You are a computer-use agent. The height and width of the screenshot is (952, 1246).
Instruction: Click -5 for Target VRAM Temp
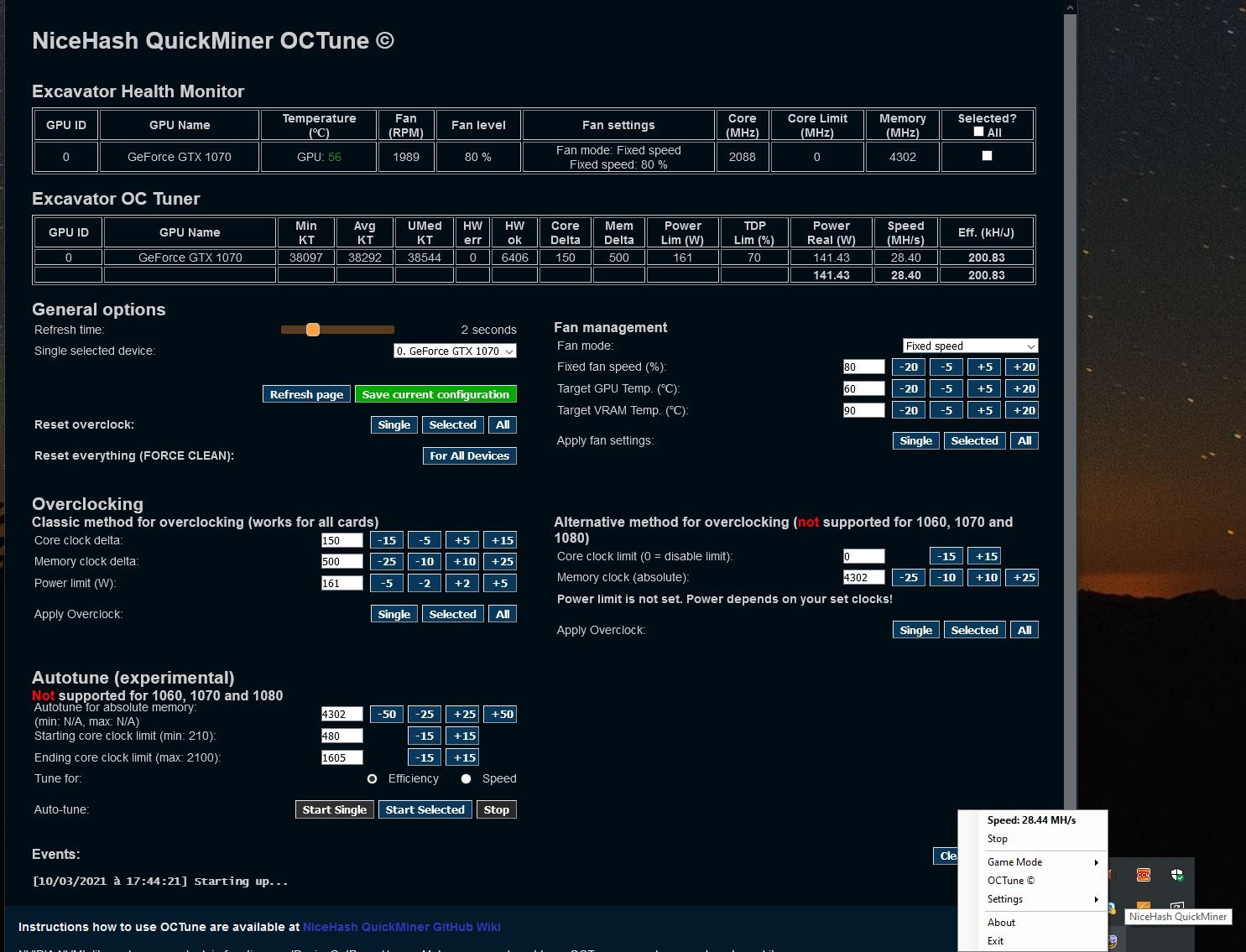[946, 410]
